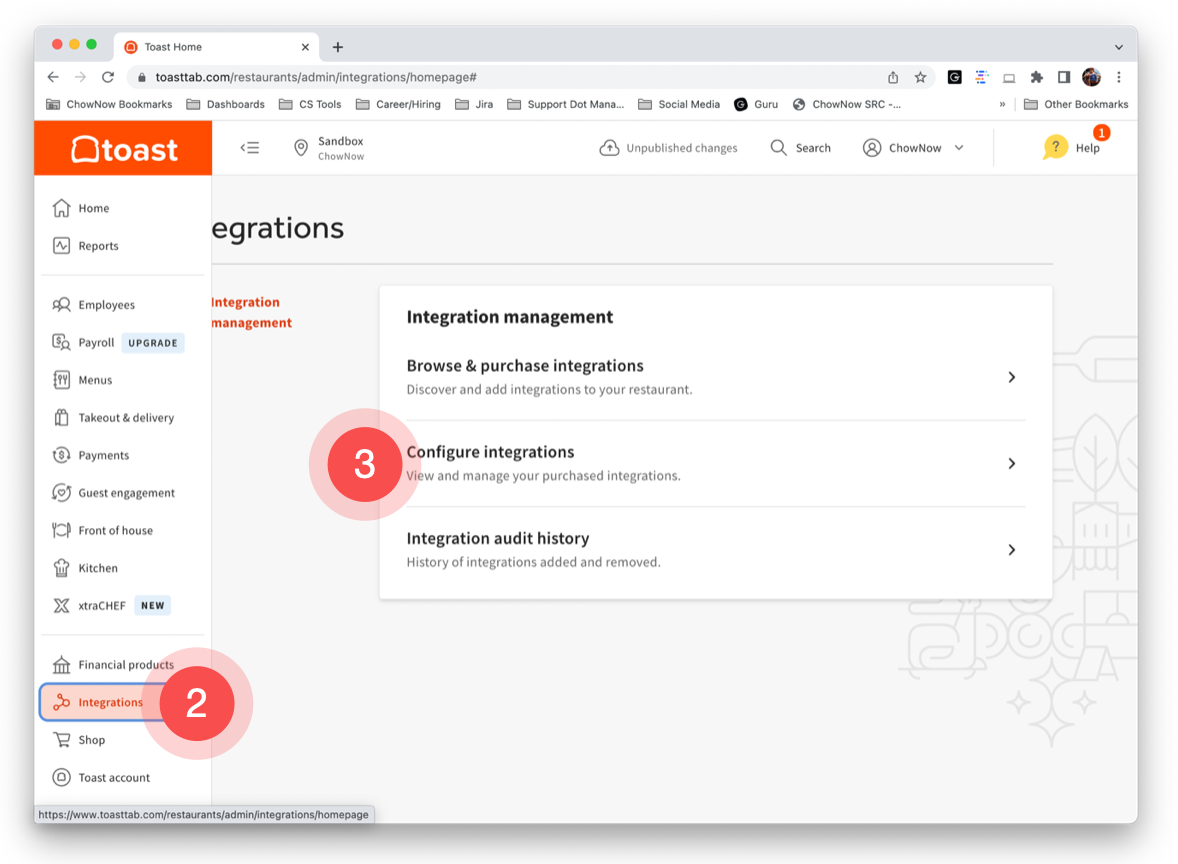Click the Help question mark icon
The image size is (1178, 864).
(1055, 148)
